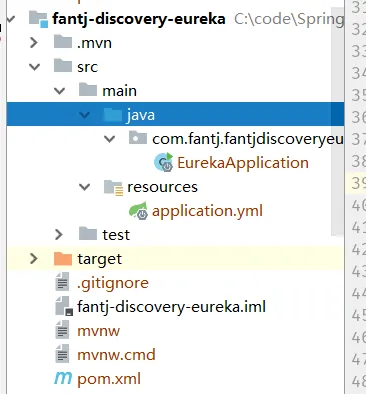Collapse the com.fantj package
Screen dimensions: 366x394
pyautogui.click(x=109, y=139)
